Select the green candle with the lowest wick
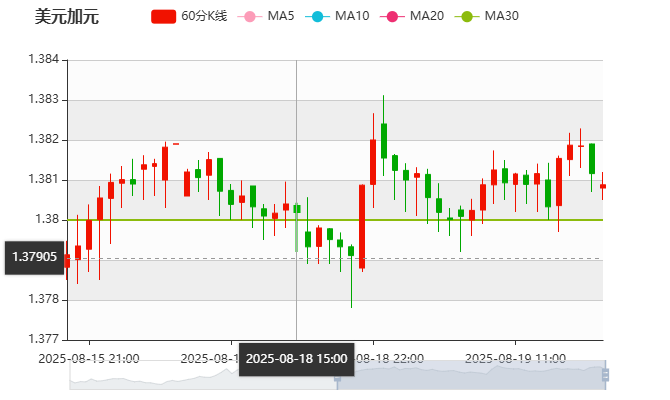670x400 pixels. pos(351,251)
